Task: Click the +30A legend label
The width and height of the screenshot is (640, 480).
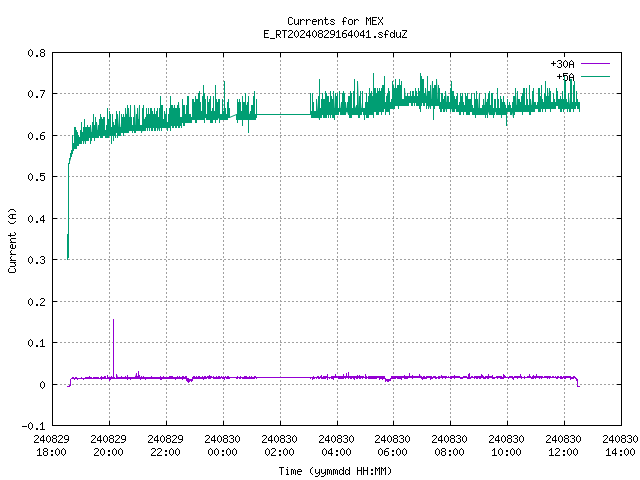Action: click(x=562, y=64)
